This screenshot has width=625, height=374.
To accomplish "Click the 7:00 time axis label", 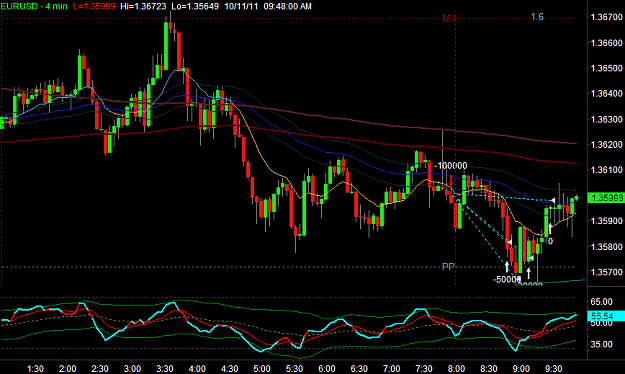I will pyautogui.click(x=391, y=368).
